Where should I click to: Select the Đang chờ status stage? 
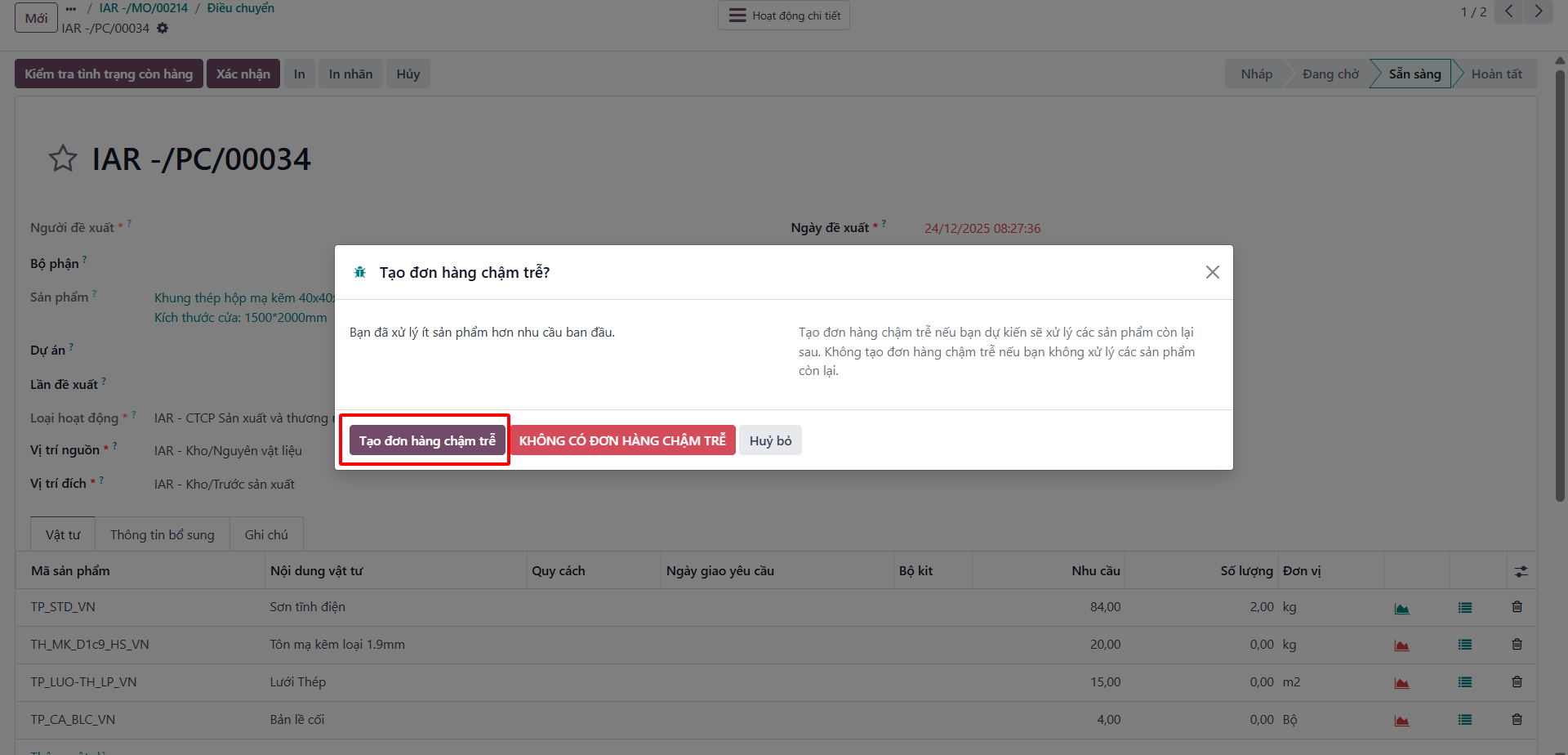pyautogui.click(x=1330, y=74)
